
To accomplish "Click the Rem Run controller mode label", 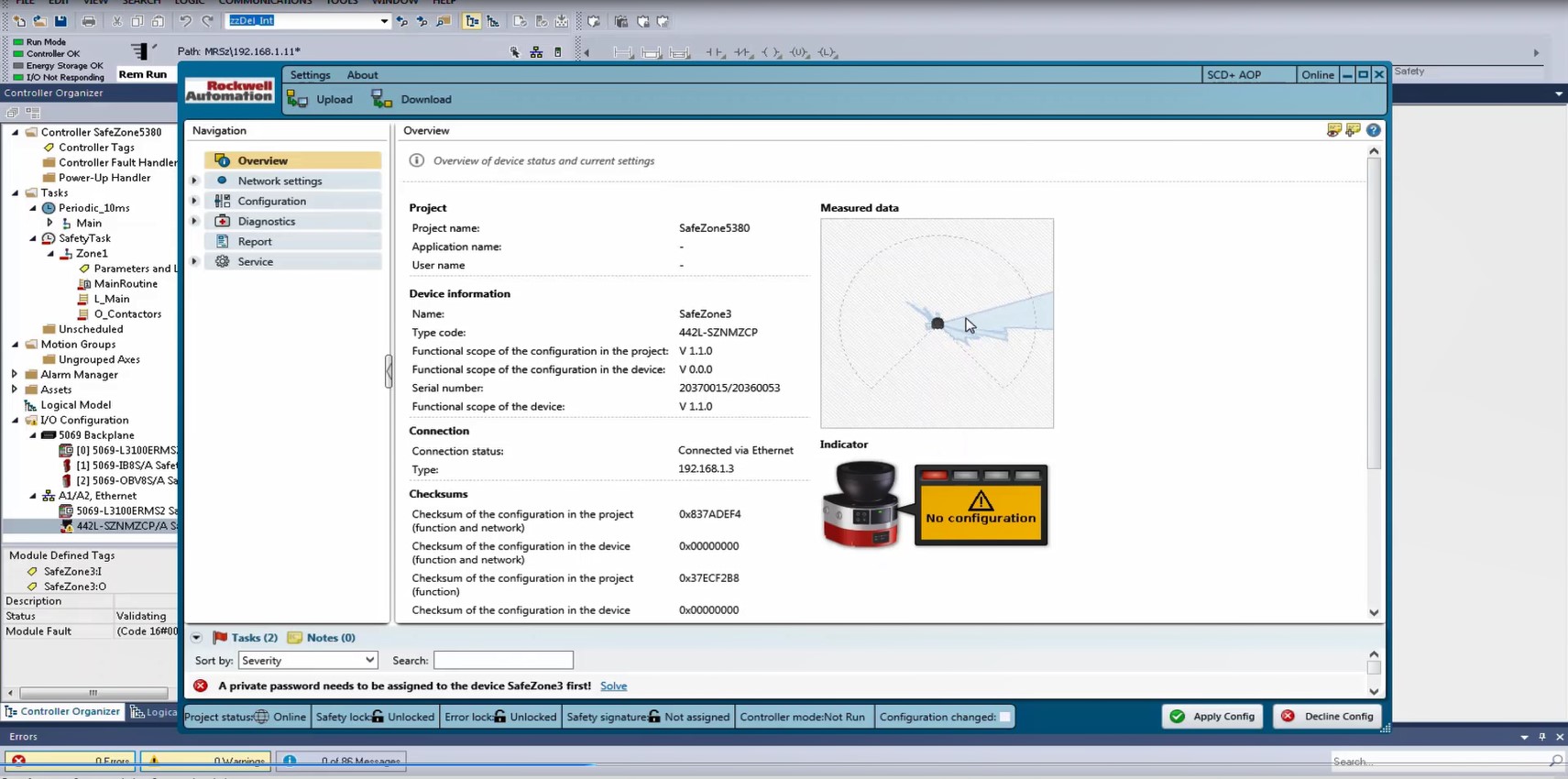I will [143, 74].
